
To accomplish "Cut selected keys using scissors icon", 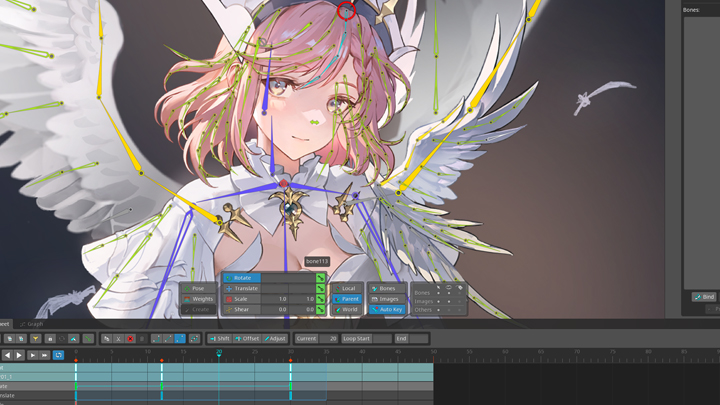I will point(118,339).
